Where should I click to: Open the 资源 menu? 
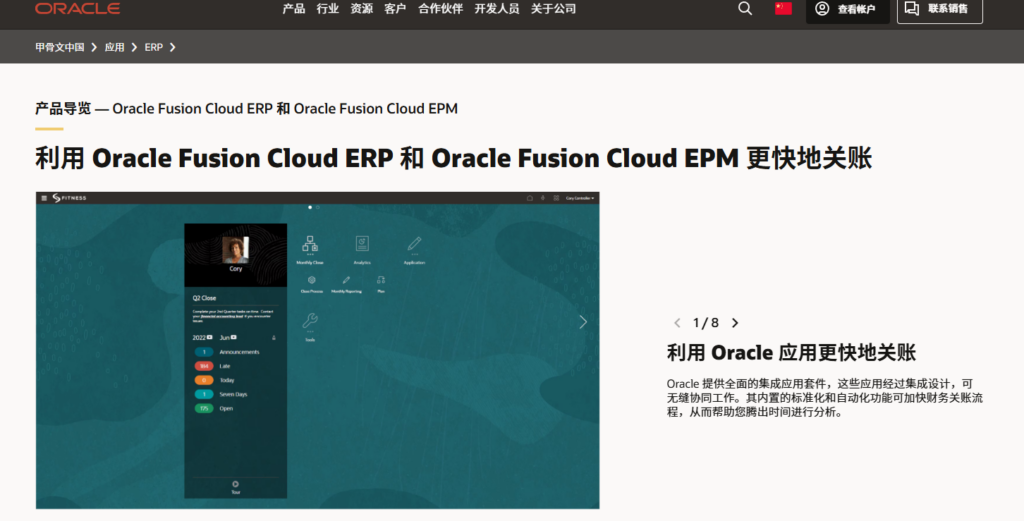[361, 9]
